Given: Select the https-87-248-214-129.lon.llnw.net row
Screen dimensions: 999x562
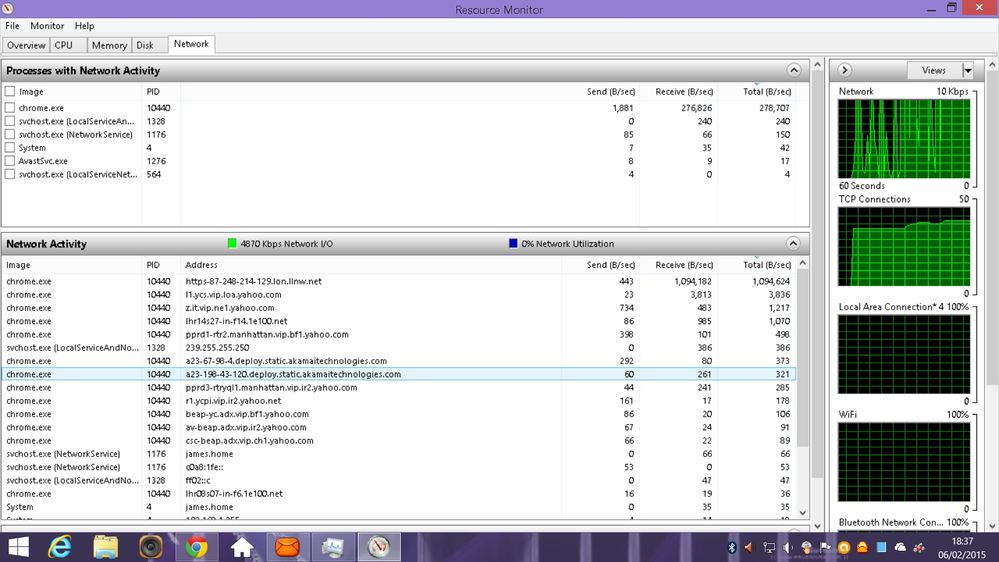Looking at the screenshot, I should coord(398,281).
